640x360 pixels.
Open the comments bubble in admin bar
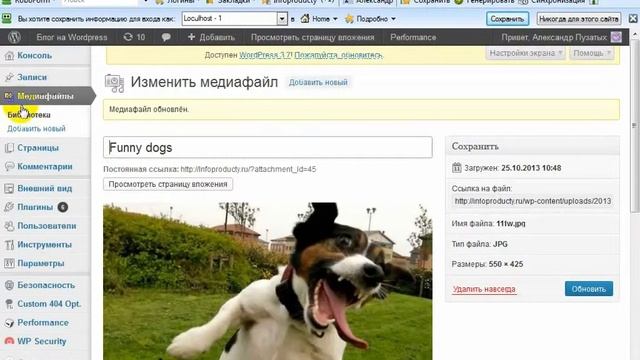[x=166, y=37]
